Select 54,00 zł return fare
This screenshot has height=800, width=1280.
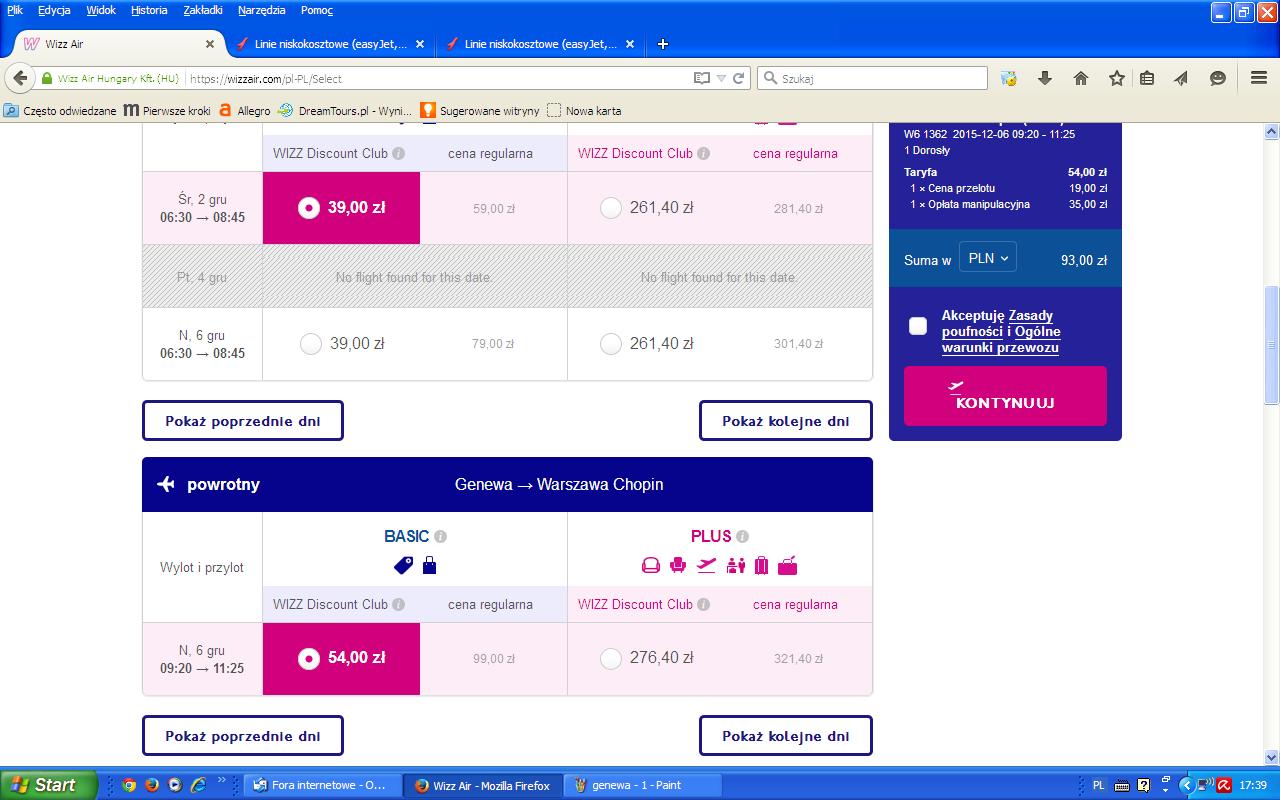coord(341,659)
